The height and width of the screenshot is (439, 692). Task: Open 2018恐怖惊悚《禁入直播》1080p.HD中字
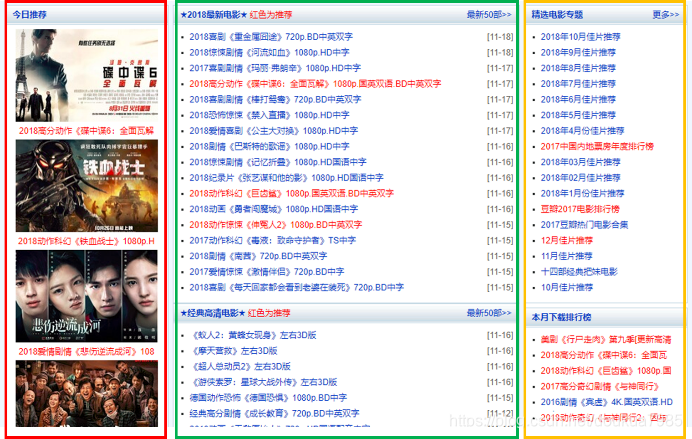pyautogui.click(x=269, y=115)
